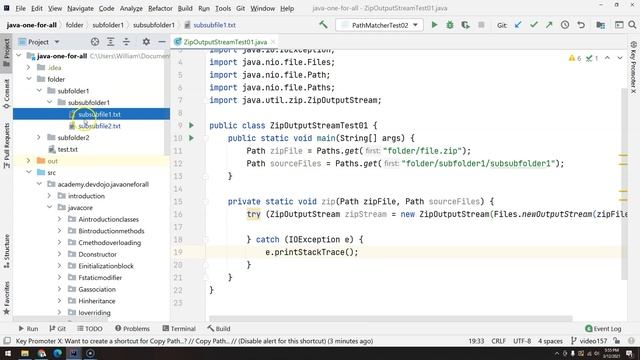Open the Refactor menu

[160, 8]
